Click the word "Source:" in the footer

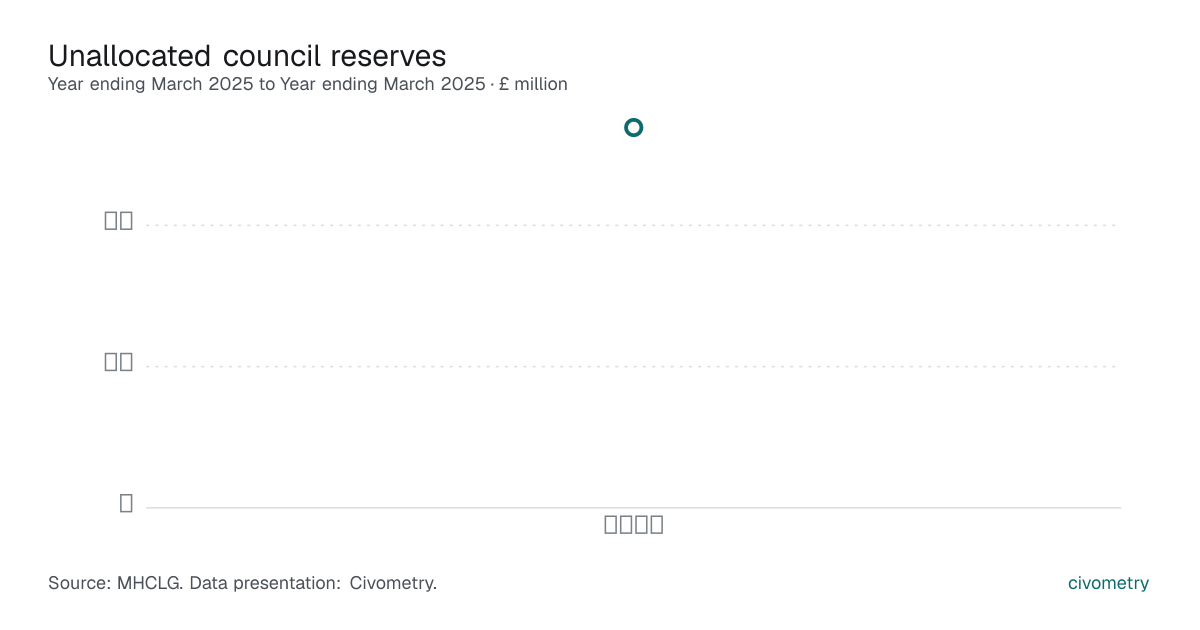pyautogui.click(x=80, y=583)
